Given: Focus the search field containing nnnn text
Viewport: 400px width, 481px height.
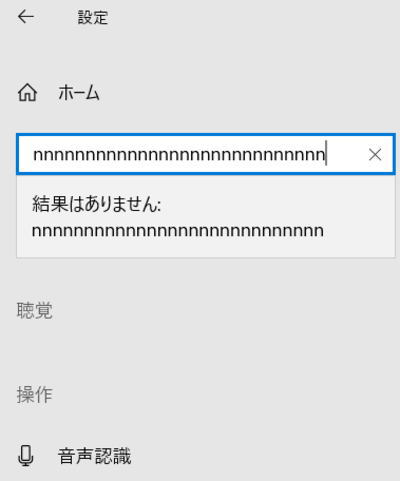Looking at the screenshot, I should 206,154.
